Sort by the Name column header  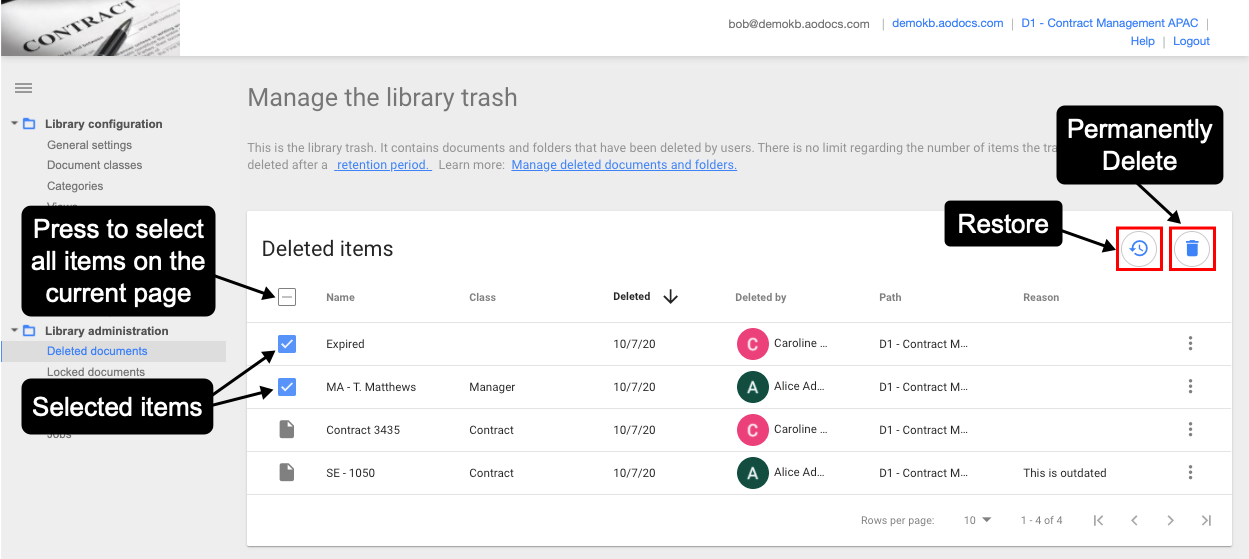(x=340, y=297)
